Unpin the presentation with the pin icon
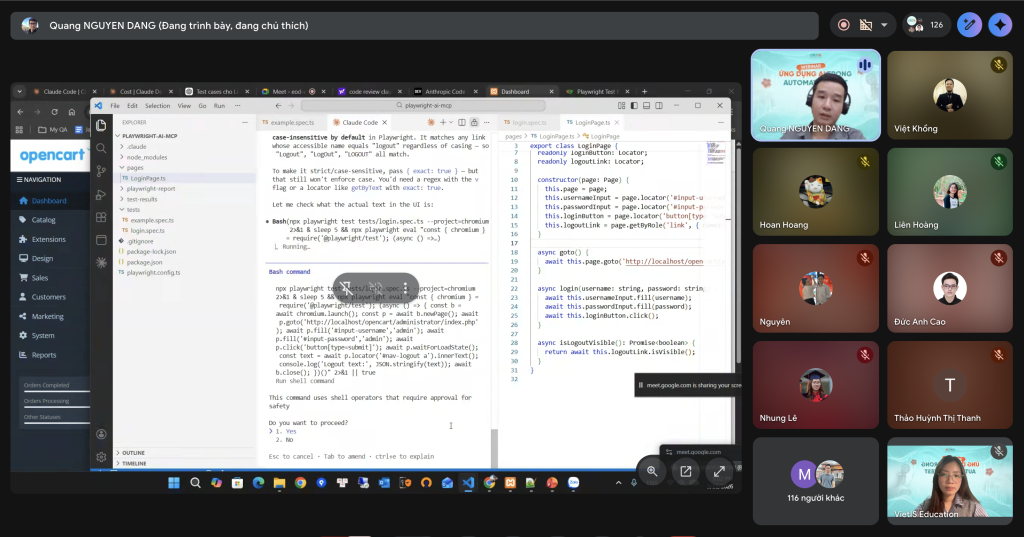The image size is (1024, 537). (346, 286)
